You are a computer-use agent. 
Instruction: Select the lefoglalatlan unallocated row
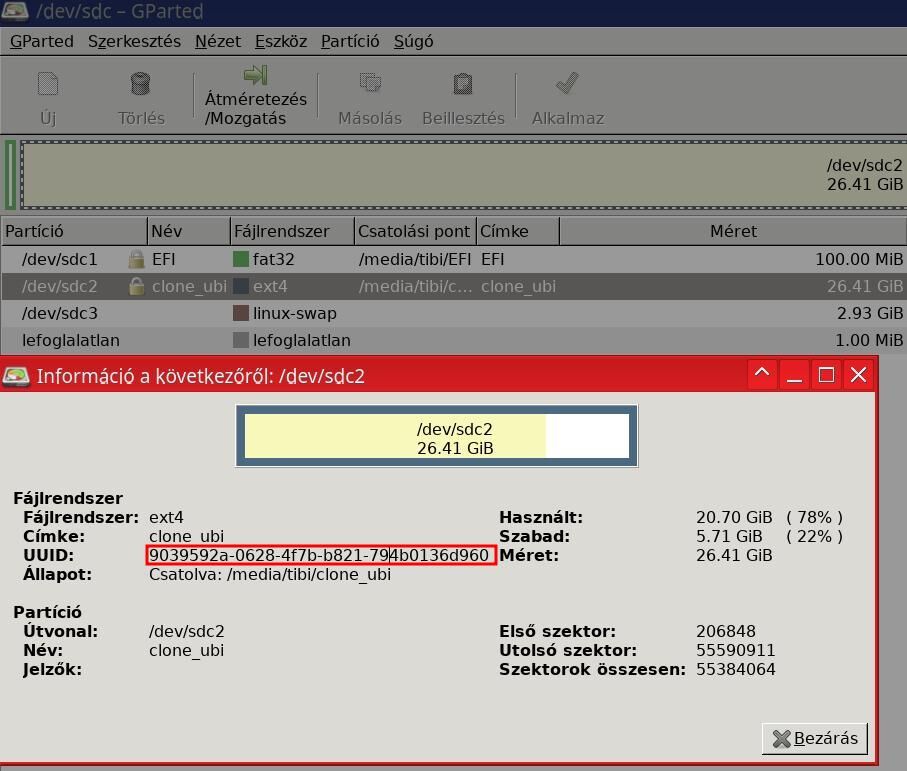tap(454, 340)
